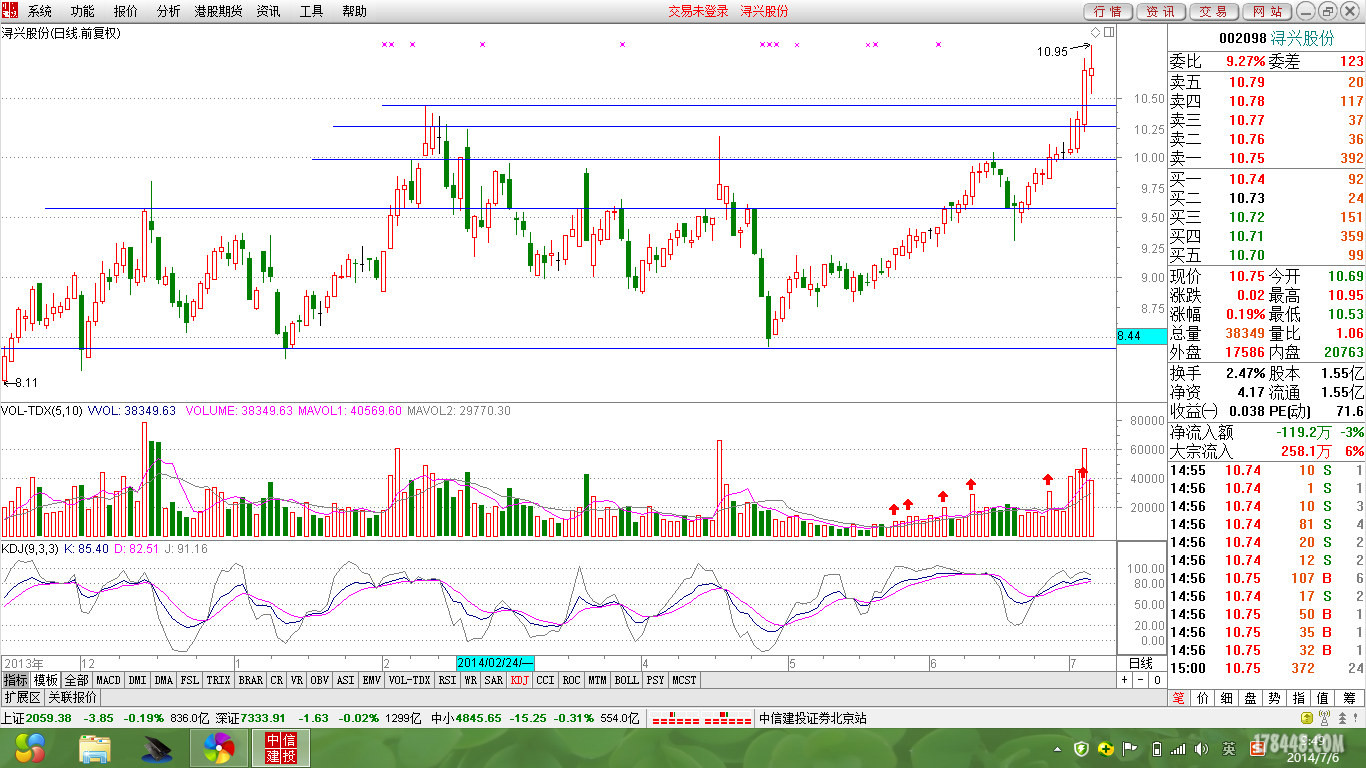Click the network signal bars tray icon
Image resolution: width=1366 pixels, height=768 pixels.
coord(1180,748)
